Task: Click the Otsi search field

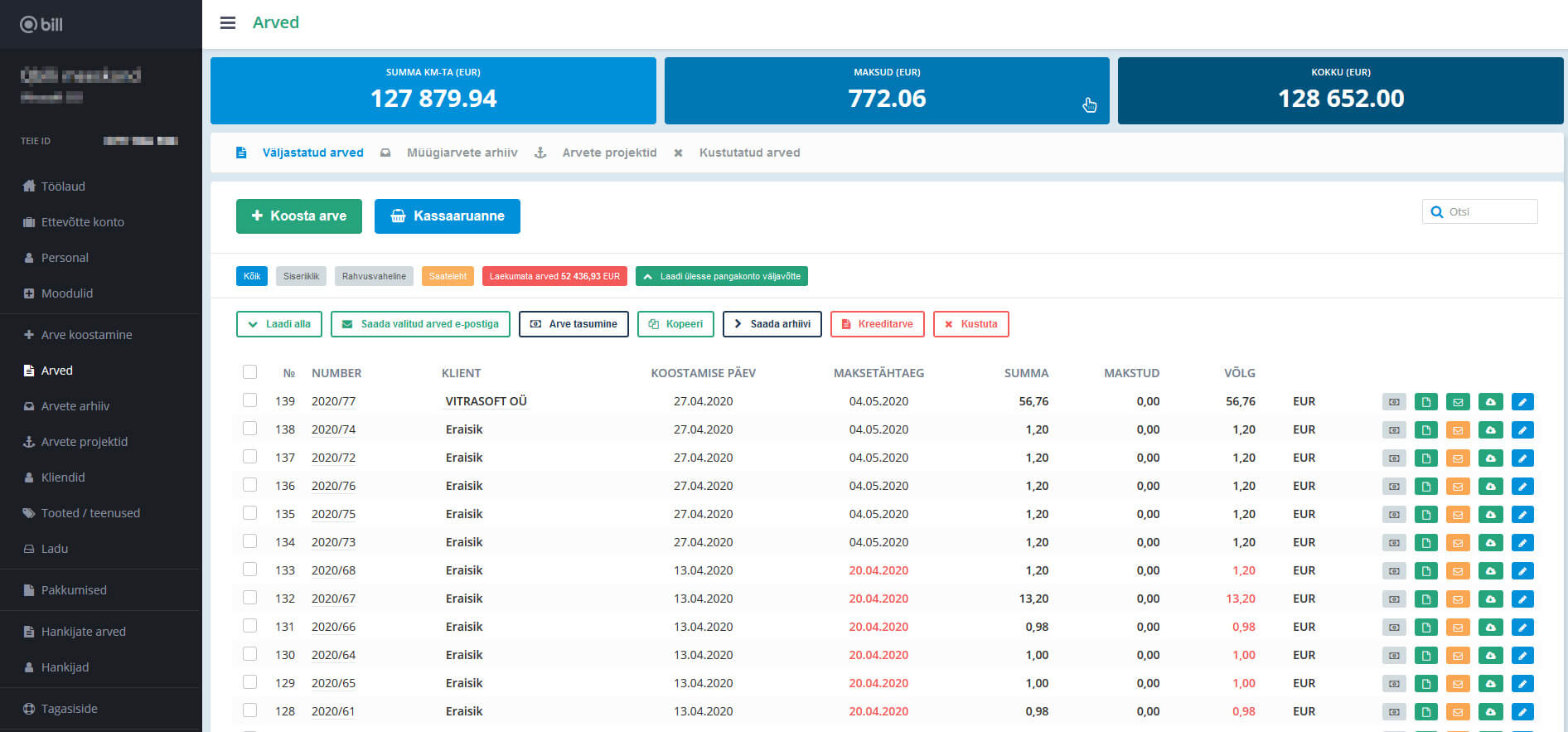Action: tap(1480, 211)
